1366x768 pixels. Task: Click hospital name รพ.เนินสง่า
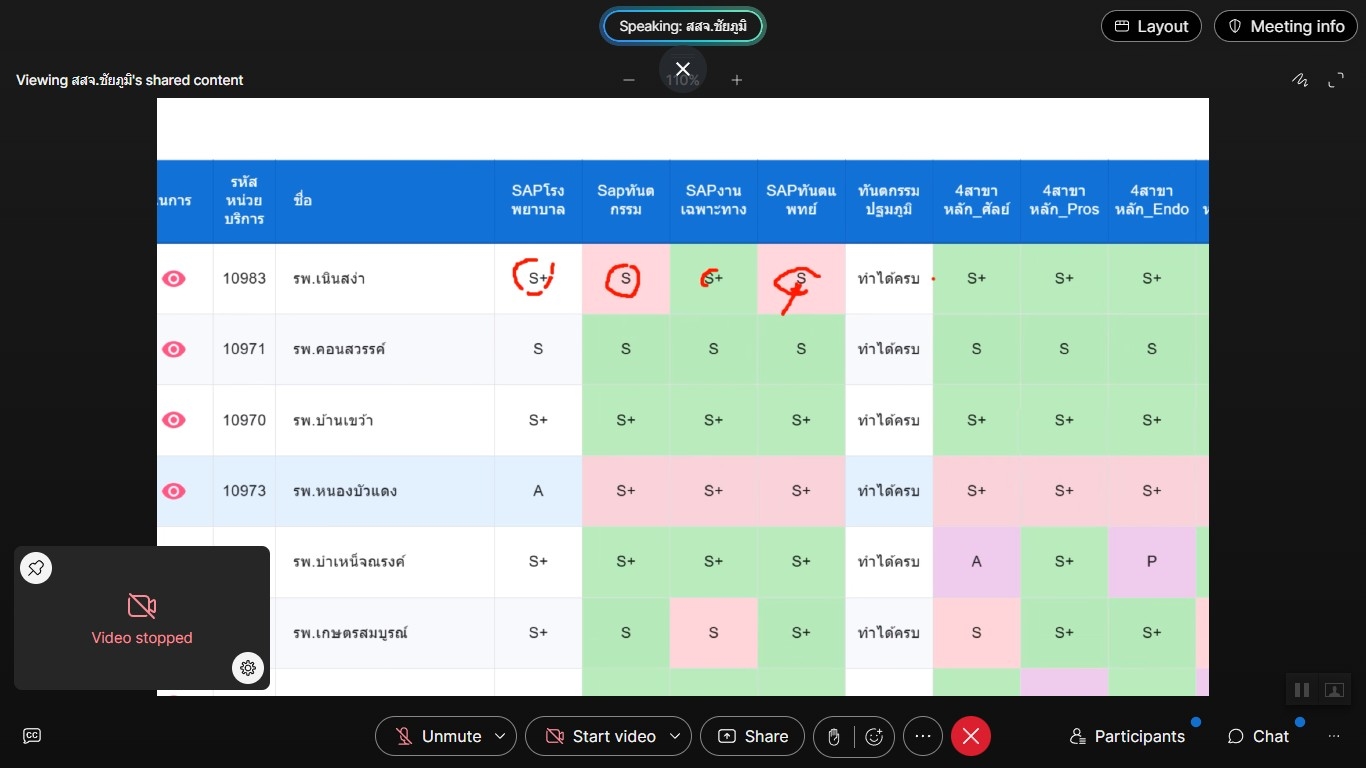329,279
